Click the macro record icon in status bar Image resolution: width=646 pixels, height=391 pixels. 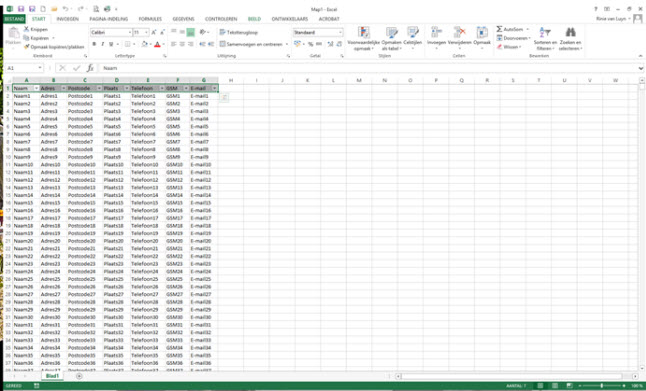[x=37, y=386]
